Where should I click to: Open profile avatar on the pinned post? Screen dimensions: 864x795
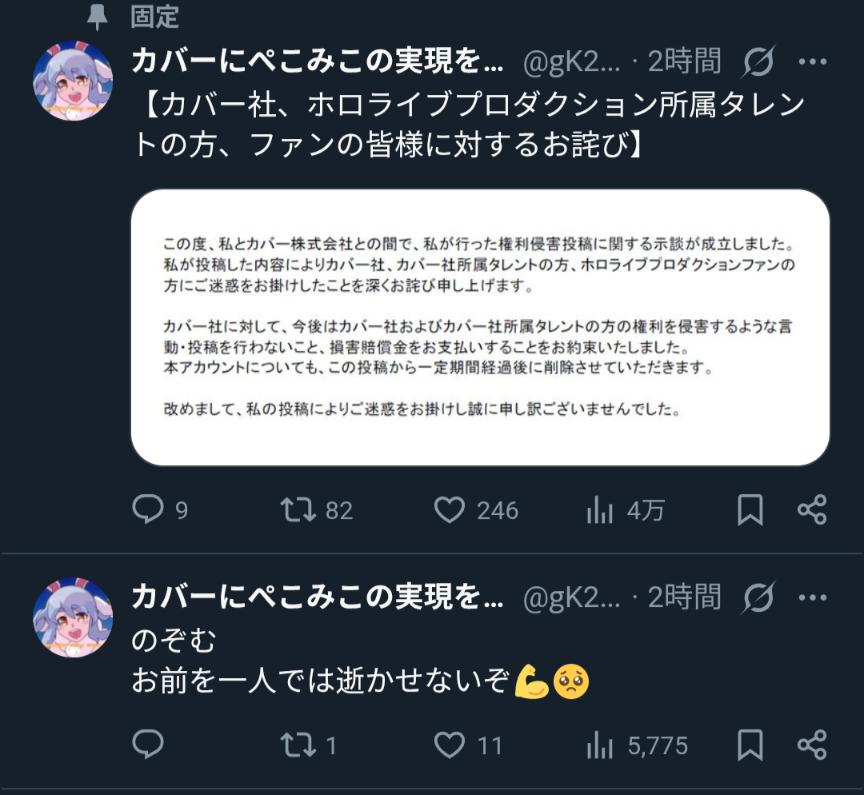(x=73, y=82)
